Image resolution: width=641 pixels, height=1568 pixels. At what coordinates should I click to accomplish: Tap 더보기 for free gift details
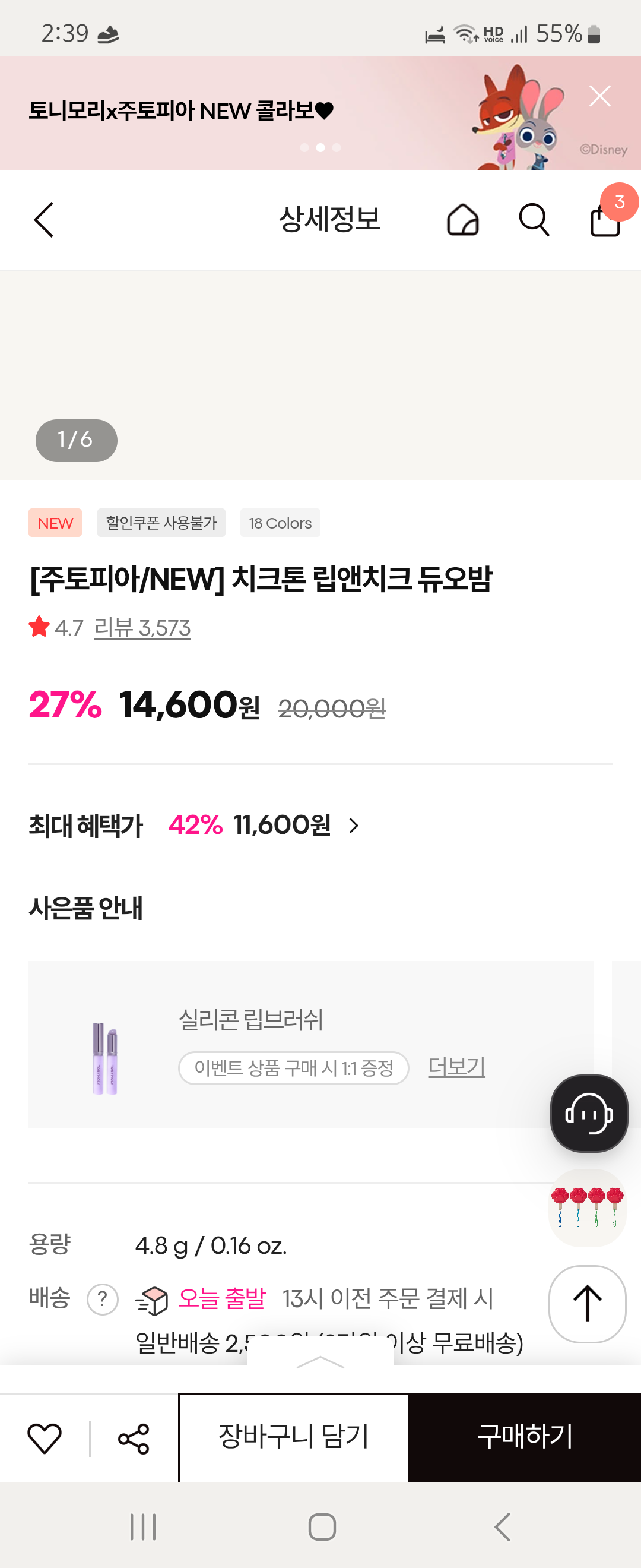click(x=456, y=1067)
